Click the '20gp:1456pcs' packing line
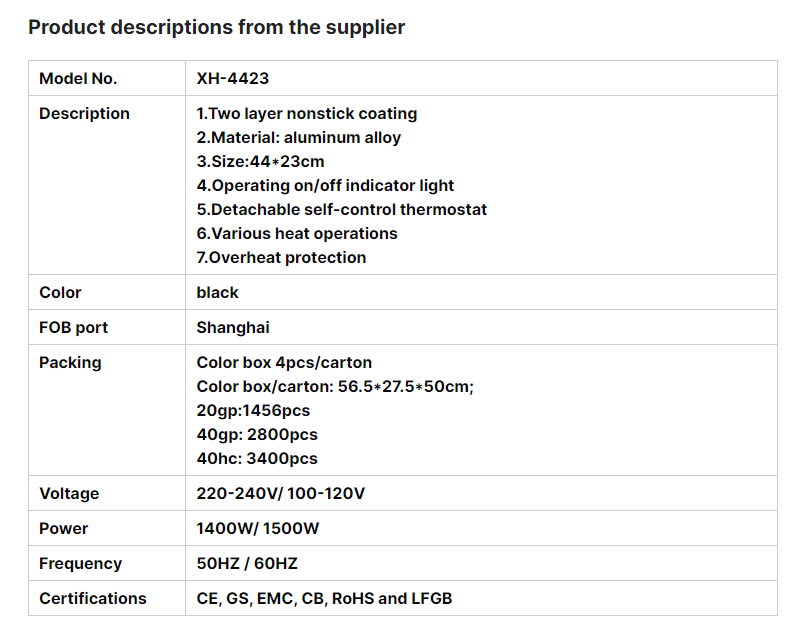Screen dimensions: 795x638 [x=254, y=410]
